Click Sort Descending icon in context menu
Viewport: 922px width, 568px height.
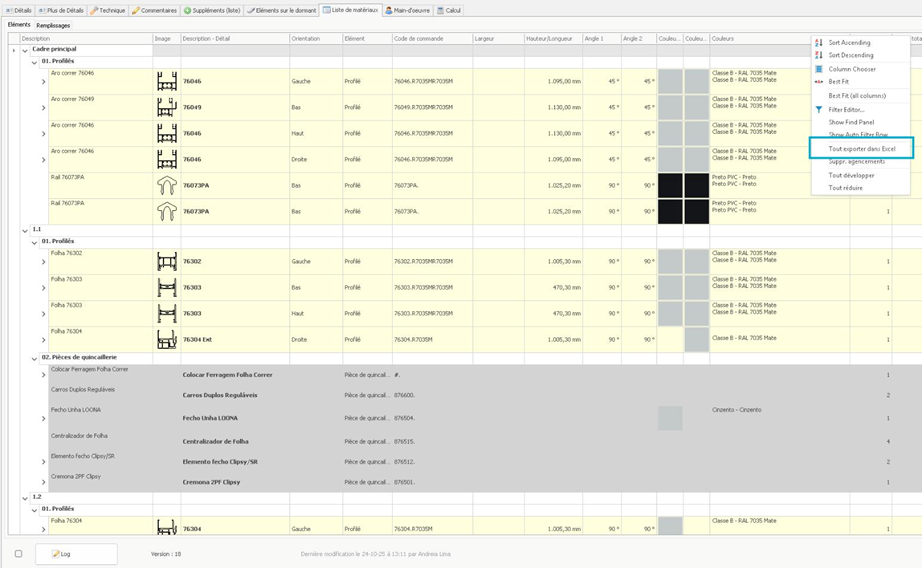pos(819,56)
